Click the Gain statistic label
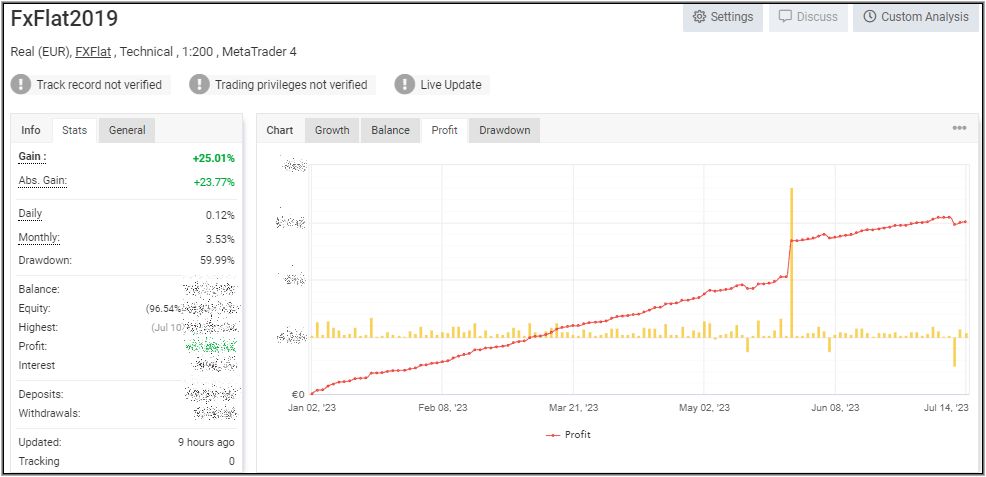 click(33, 157)
